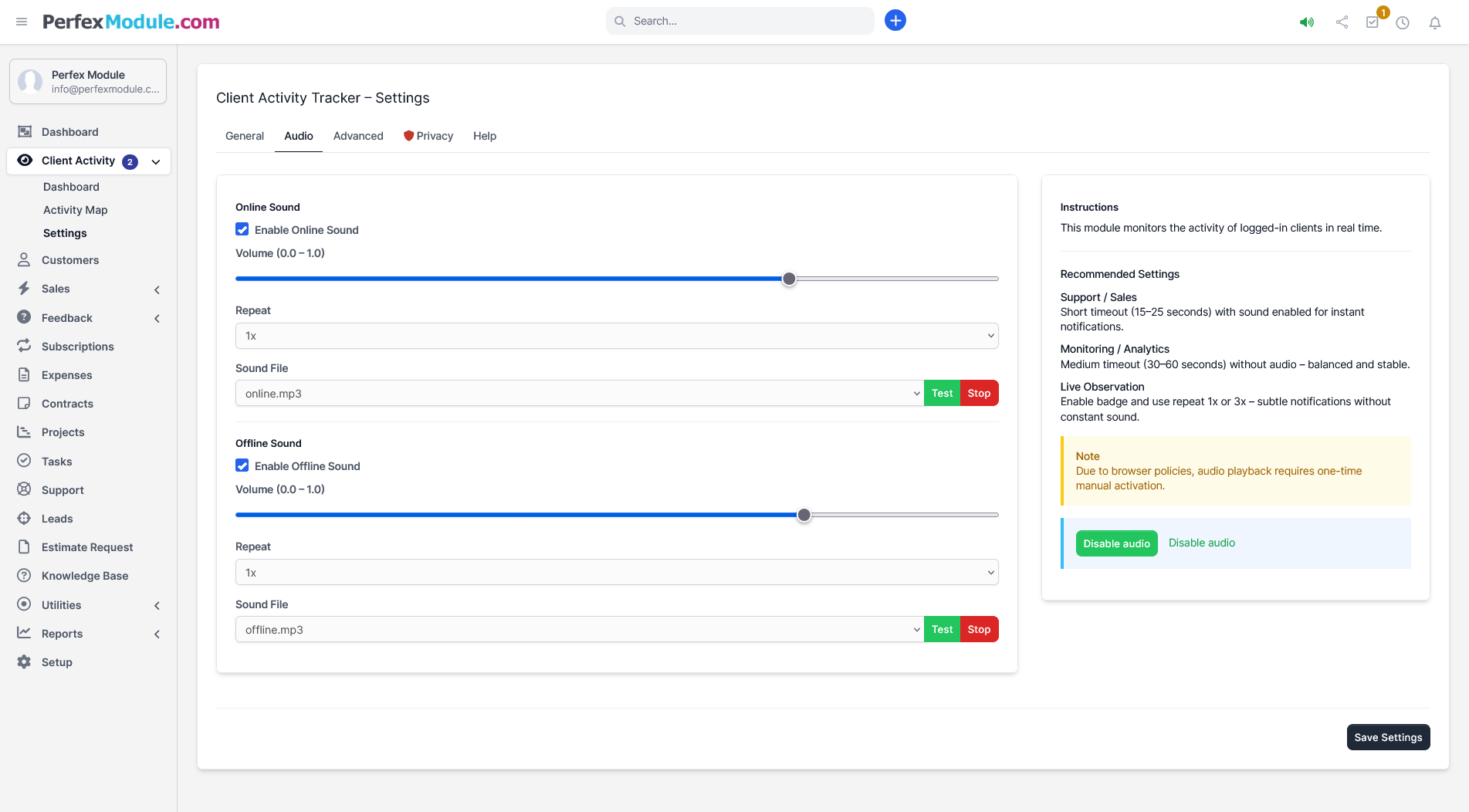This screenshot has height=812, width=1469.
Task: Switch to the Privacy tab
Action: (428, 136)
